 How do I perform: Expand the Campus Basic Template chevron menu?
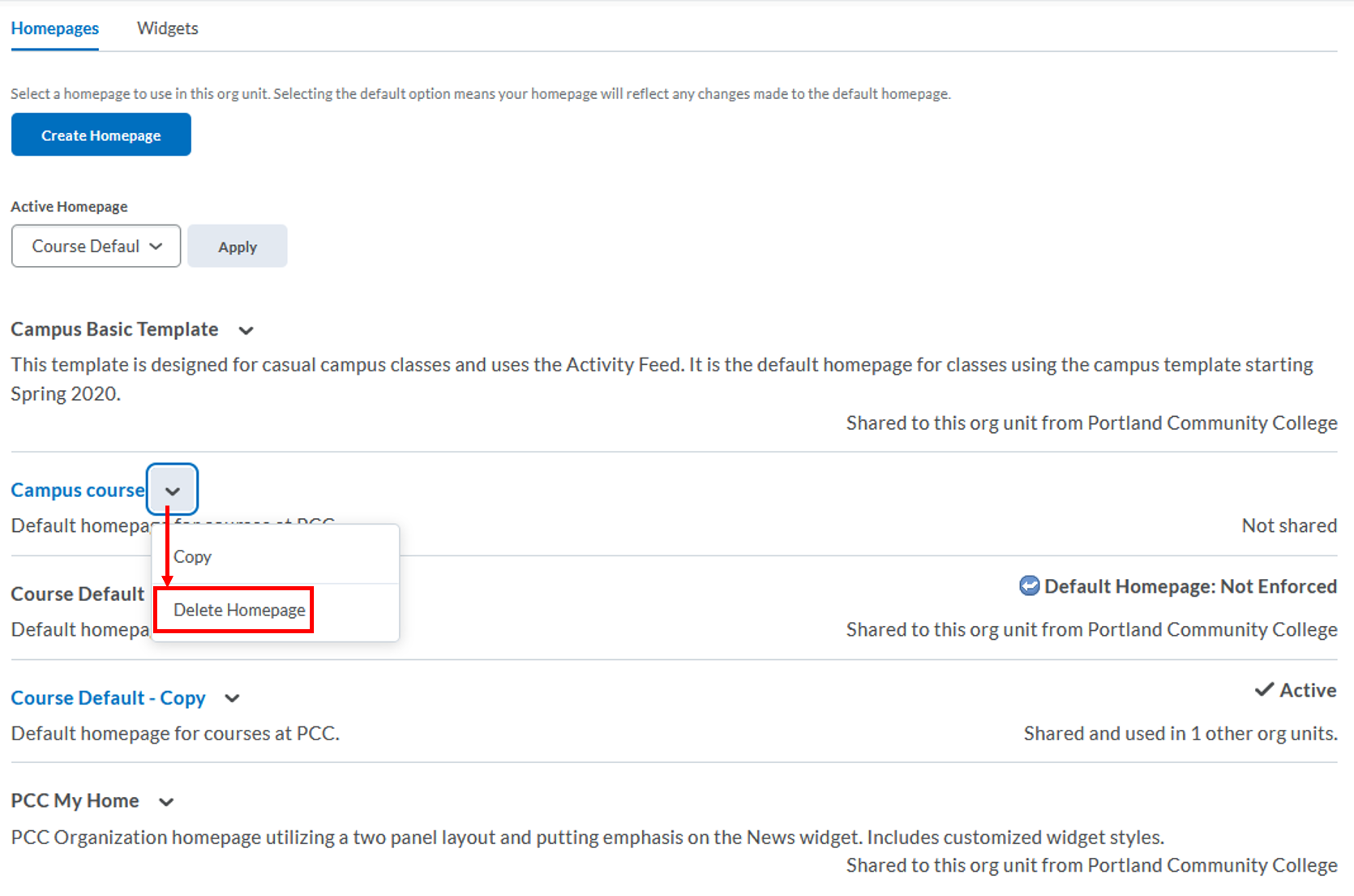coord(246,330)
